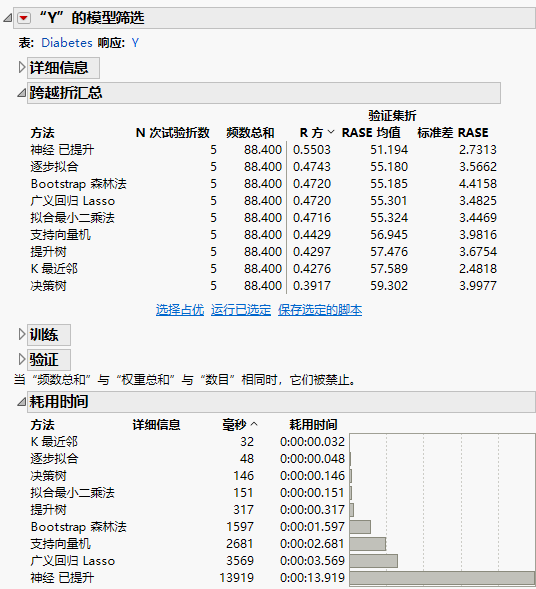Select the 逐步拟合 row in summary table
The height and width of the screenshot is (589, 536).
click(x=263, y=166)
